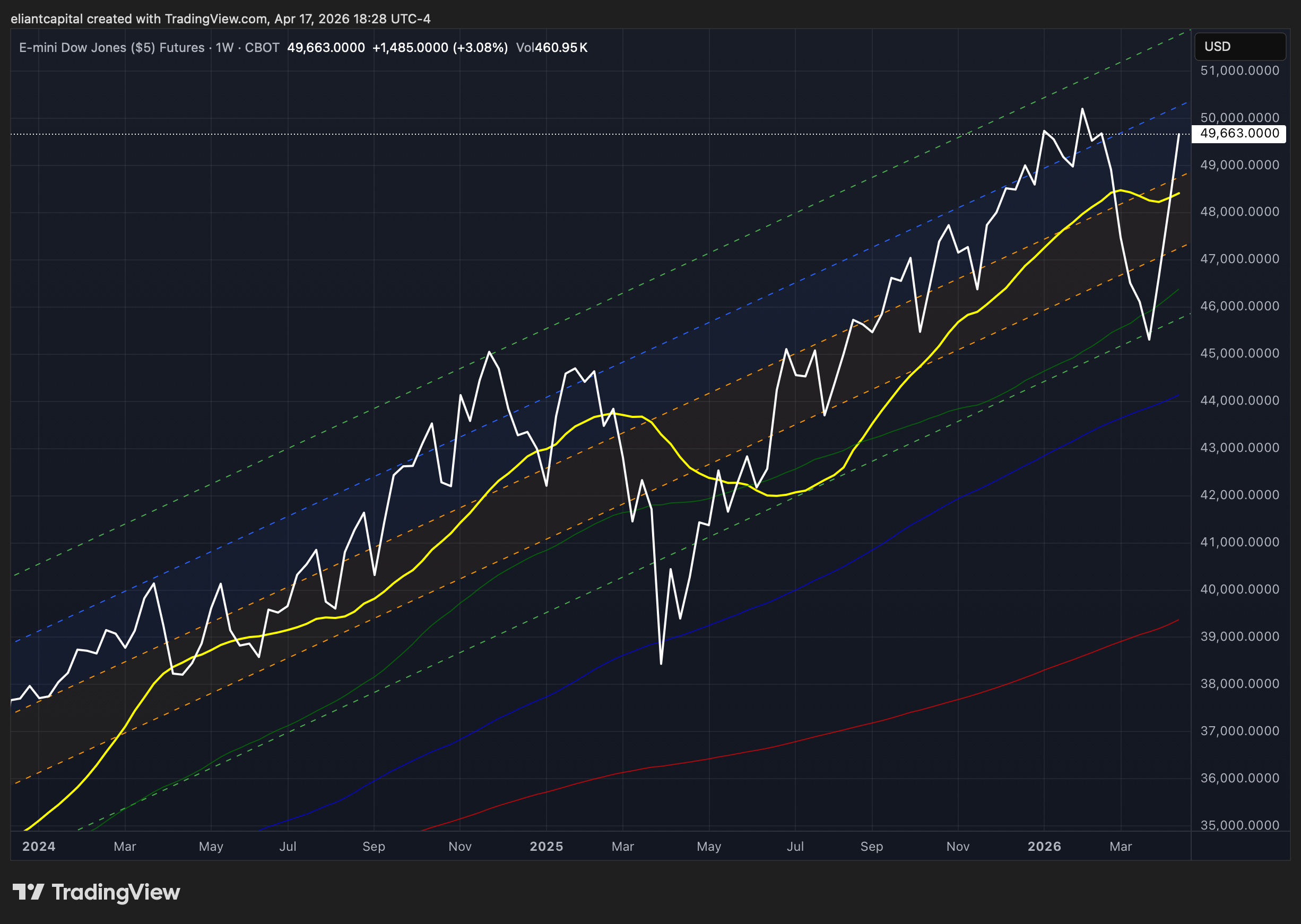This screenshot has width=1301, height=924.
Task: Click the eliantcapital TradingView.com header text
Action: [220, 19]
